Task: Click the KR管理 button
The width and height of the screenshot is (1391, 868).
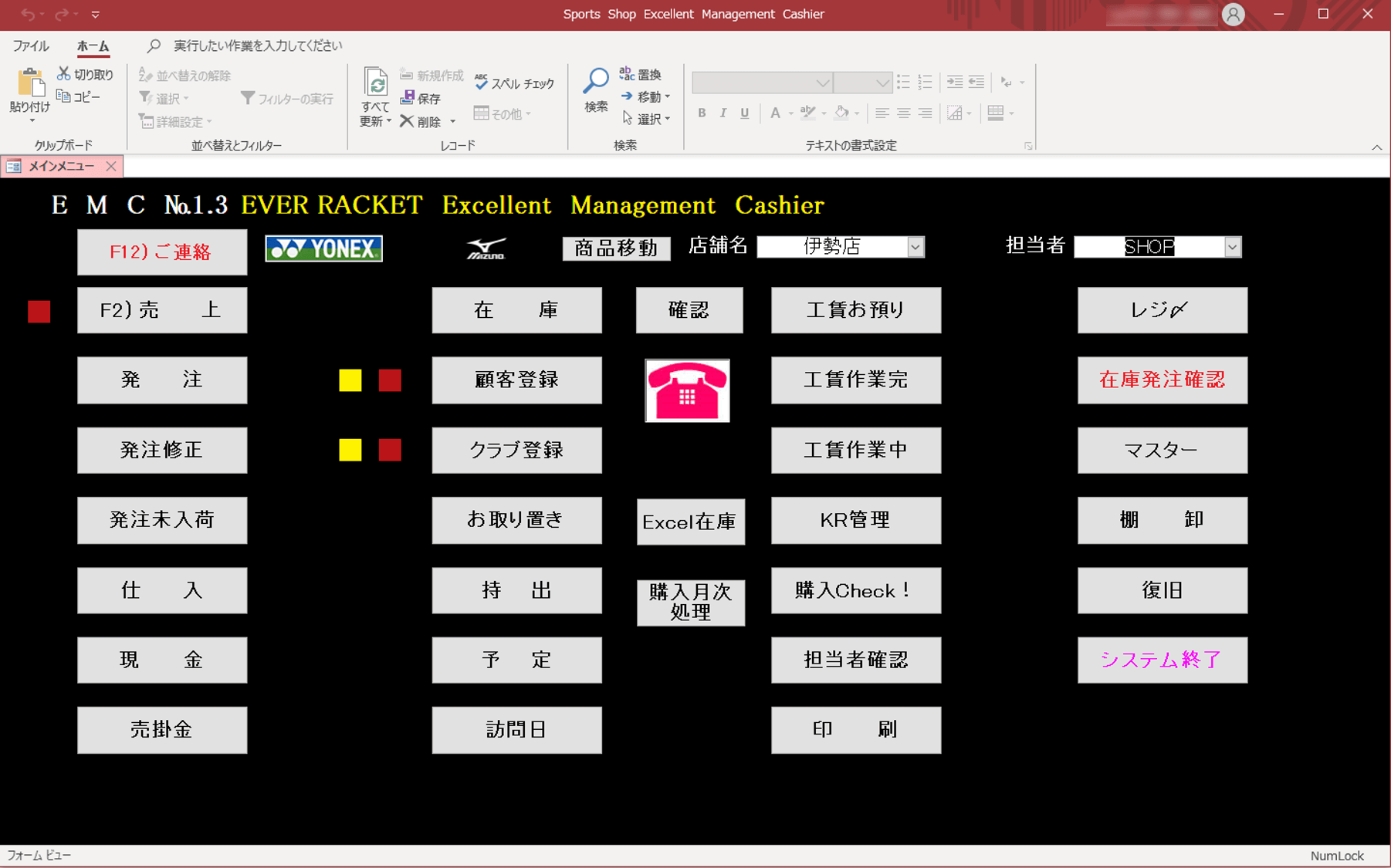Action: tap(855, 520)
